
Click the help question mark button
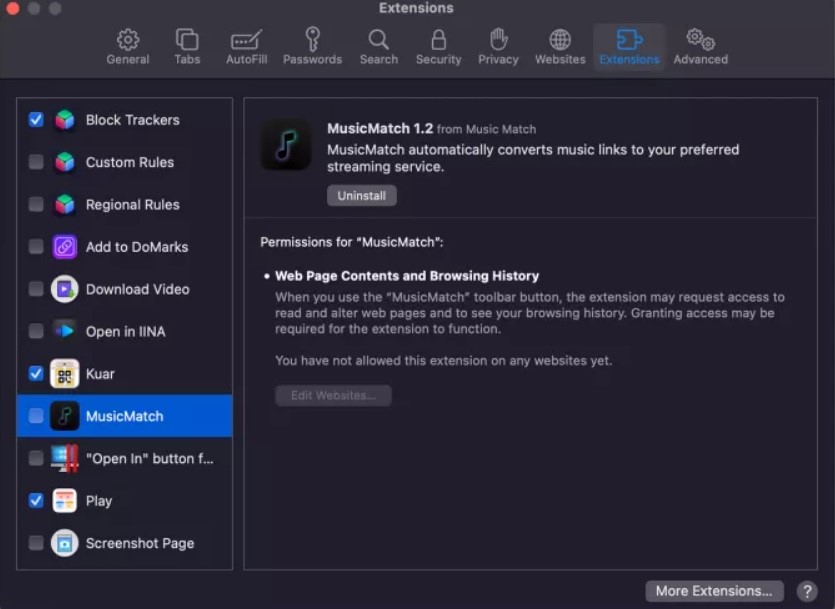point(807,591)
